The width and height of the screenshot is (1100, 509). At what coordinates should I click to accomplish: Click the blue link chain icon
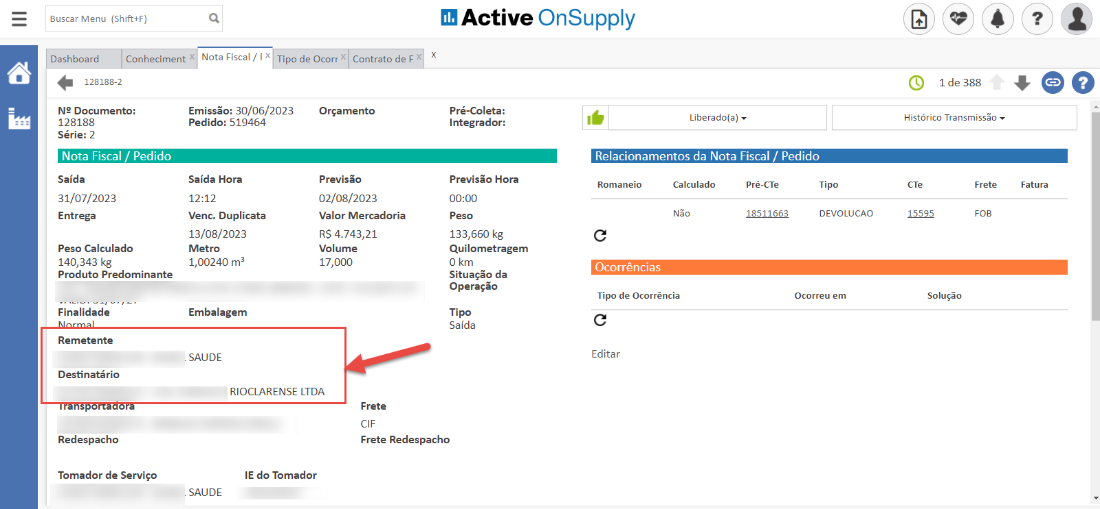(x=1052, y=83)
